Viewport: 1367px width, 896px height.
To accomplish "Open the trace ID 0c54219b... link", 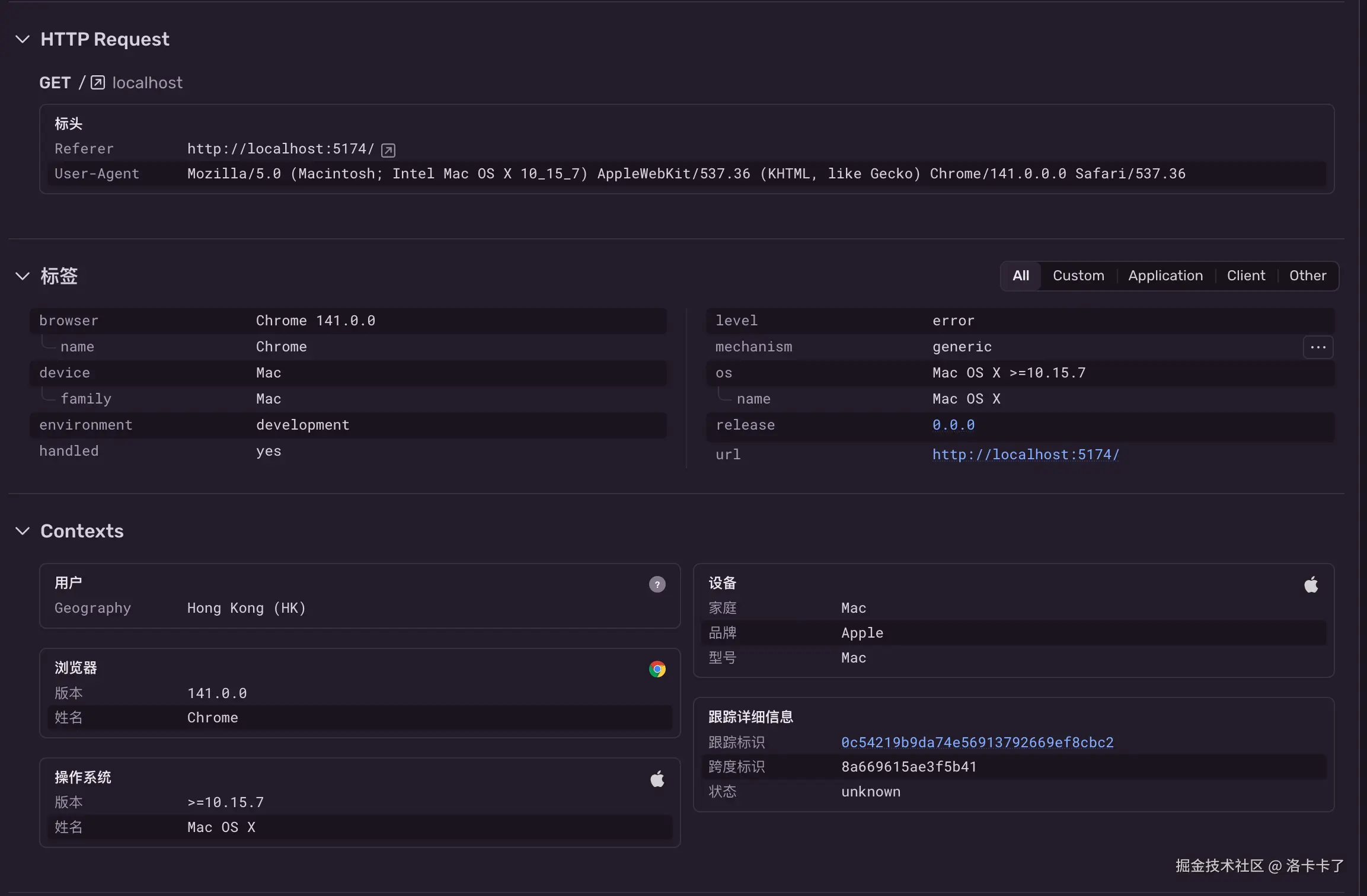I will [x=976, y=743].
